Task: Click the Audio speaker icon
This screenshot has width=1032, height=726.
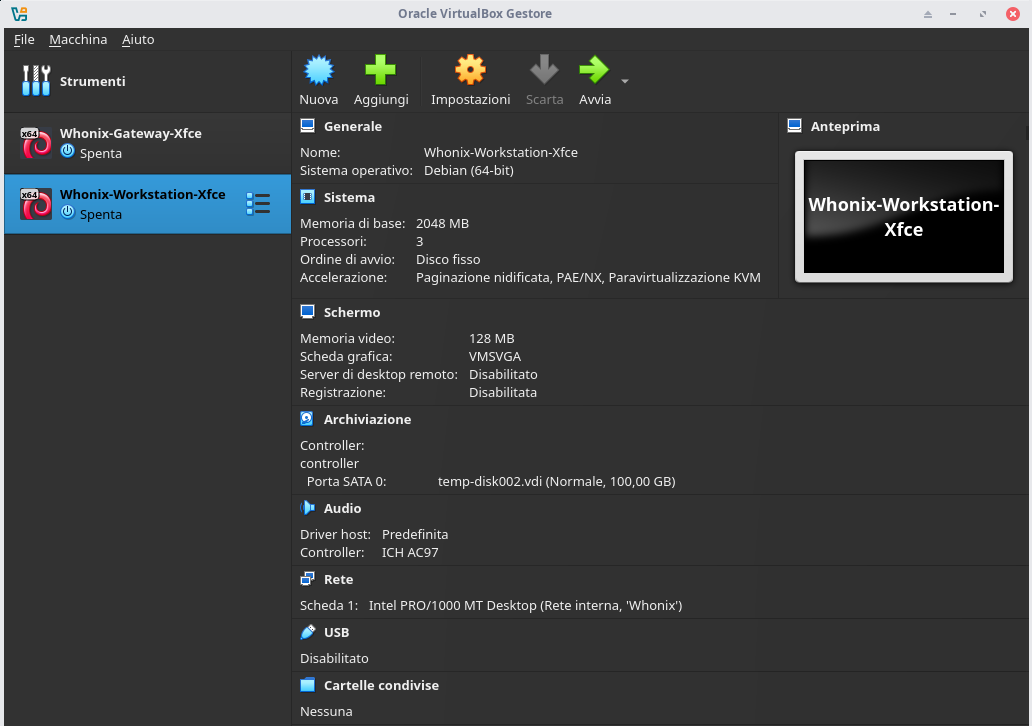Action: tap(307, 508)
